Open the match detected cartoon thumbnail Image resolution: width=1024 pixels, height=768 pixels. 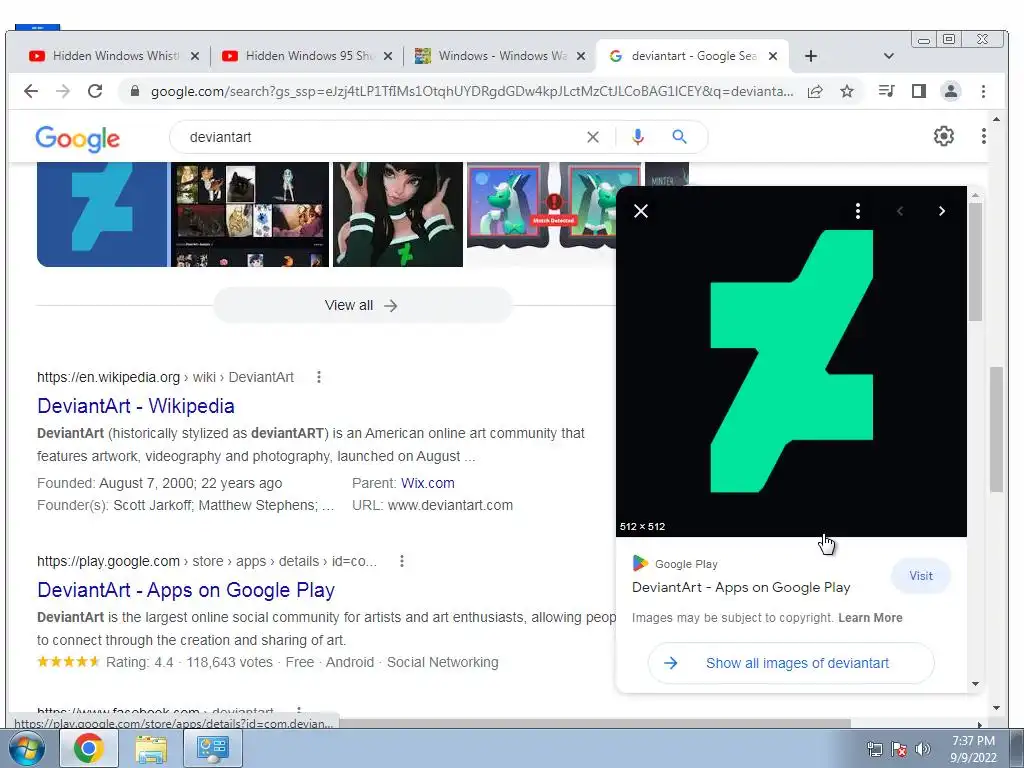[541, 214]
